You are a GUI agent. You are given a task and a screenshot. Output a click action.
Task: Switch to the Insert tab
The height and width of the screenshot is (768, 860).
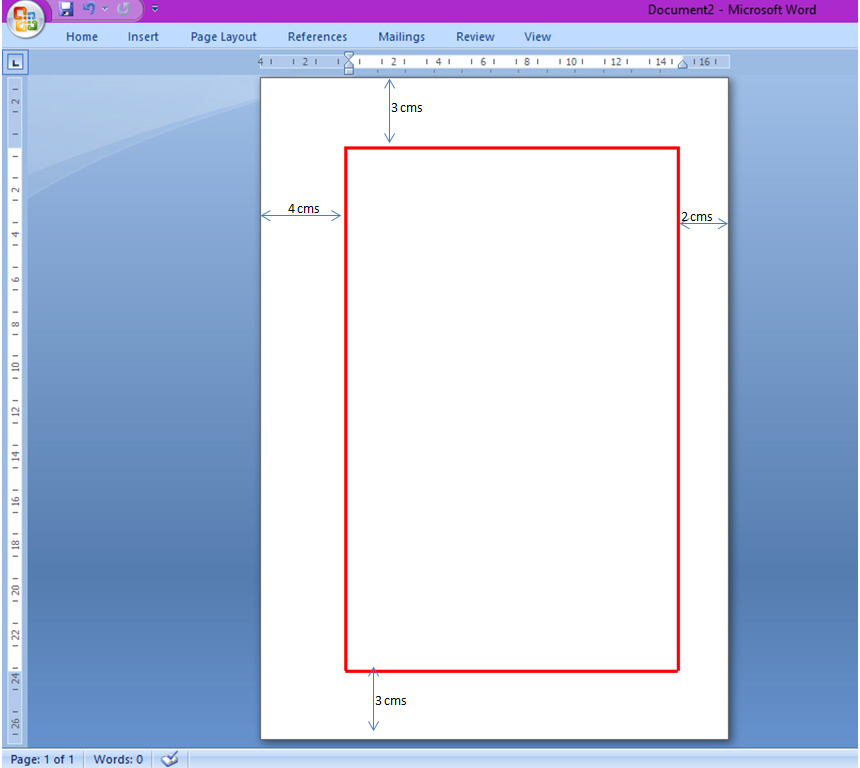click(x=142, y=36)
